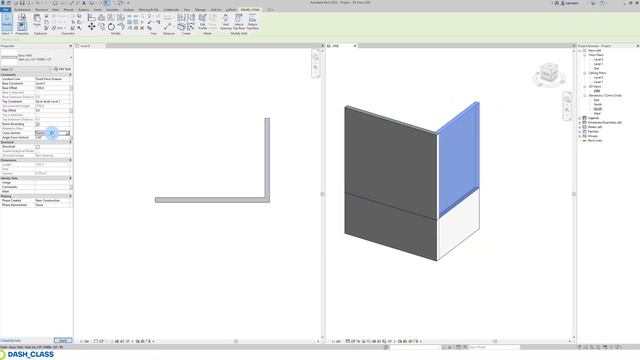Click the Apply button in Properties
Viewport: 640px width, 360px height.
pos(63,340)
